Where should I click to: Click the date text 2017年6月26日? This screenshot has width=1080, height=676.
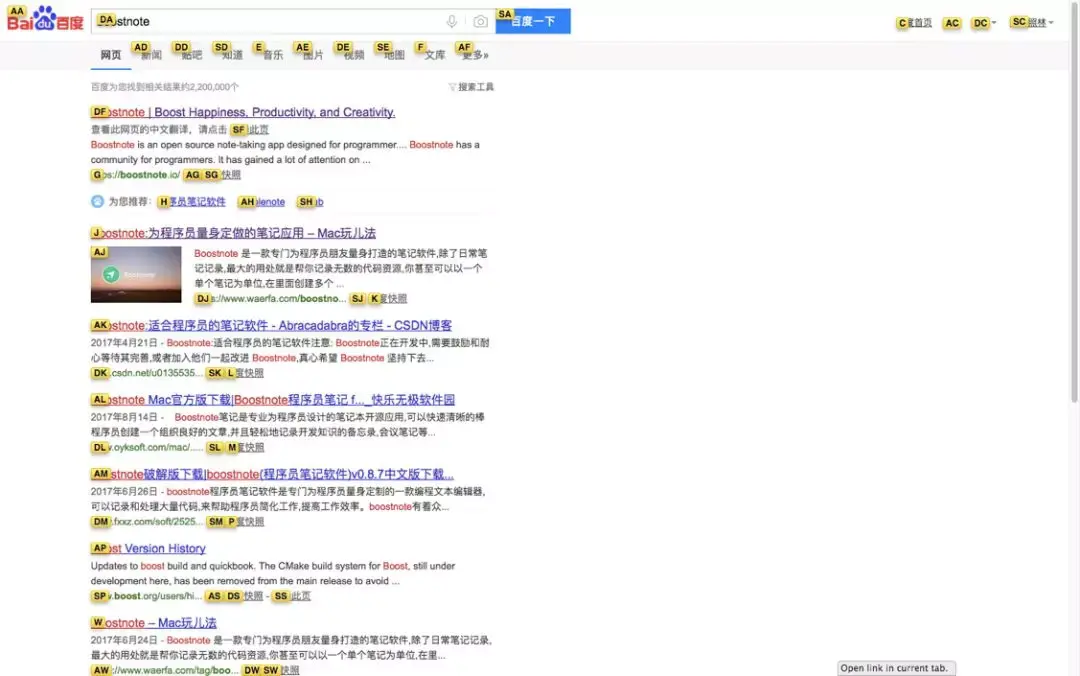pyautogui.click(x=124, y=492)
